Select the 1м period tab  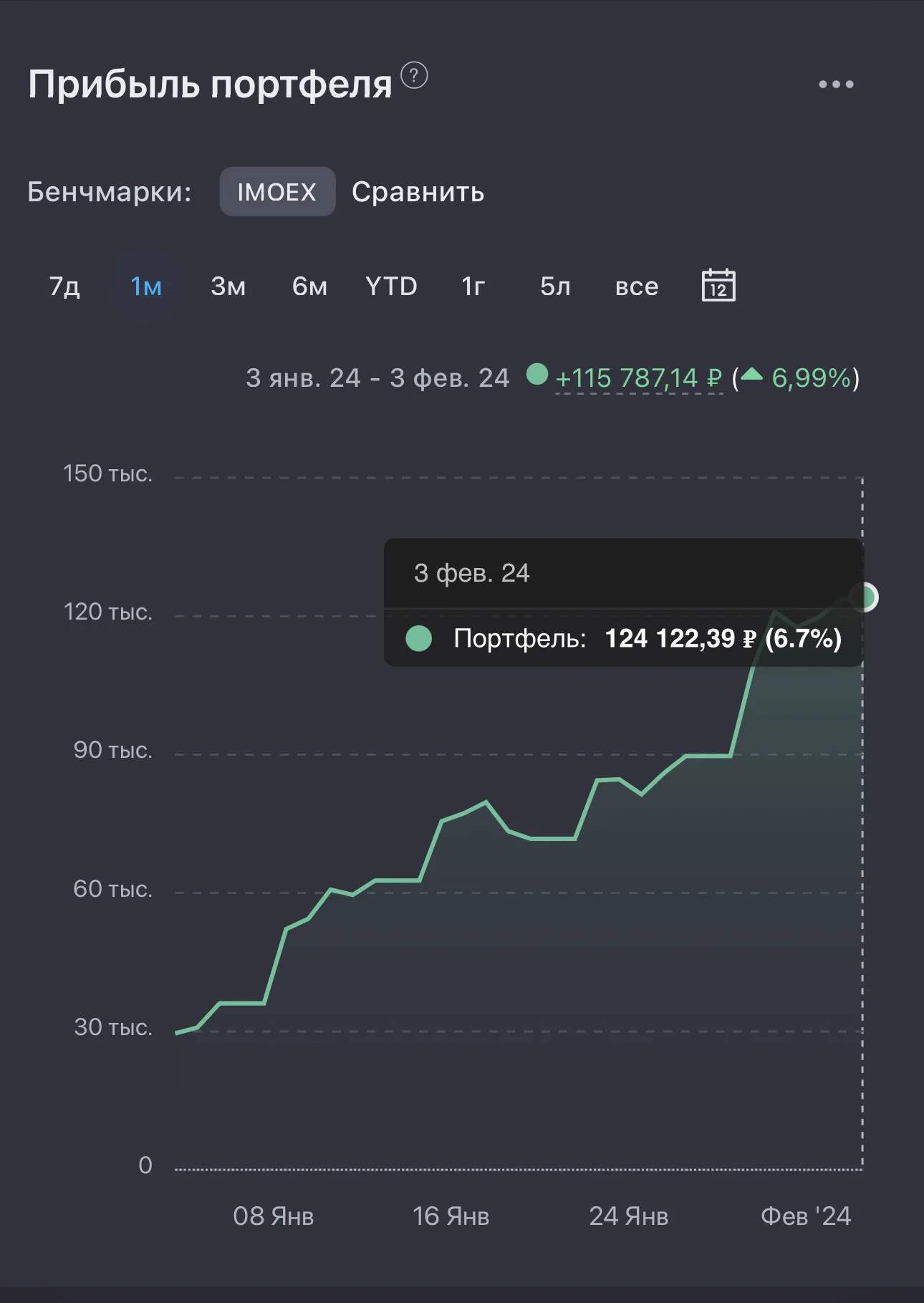[146, 287]
